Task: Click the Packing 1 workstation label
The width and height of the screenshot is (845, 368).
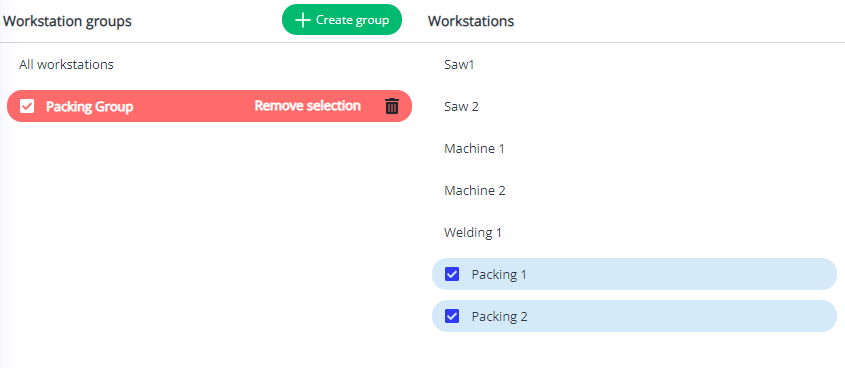Action: [499, 274]
